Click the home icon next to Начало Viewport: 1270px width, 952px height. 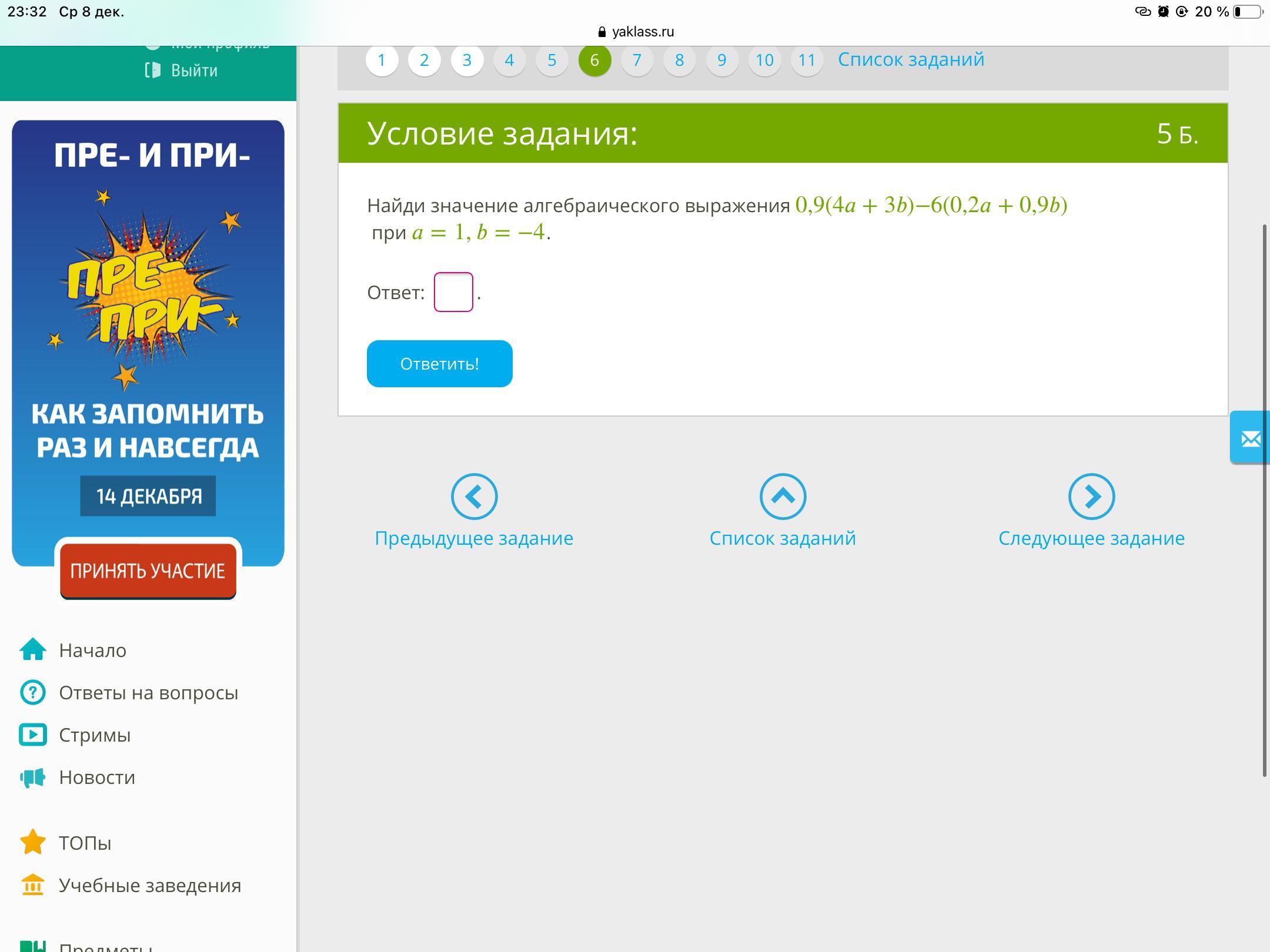pos(33,650)
